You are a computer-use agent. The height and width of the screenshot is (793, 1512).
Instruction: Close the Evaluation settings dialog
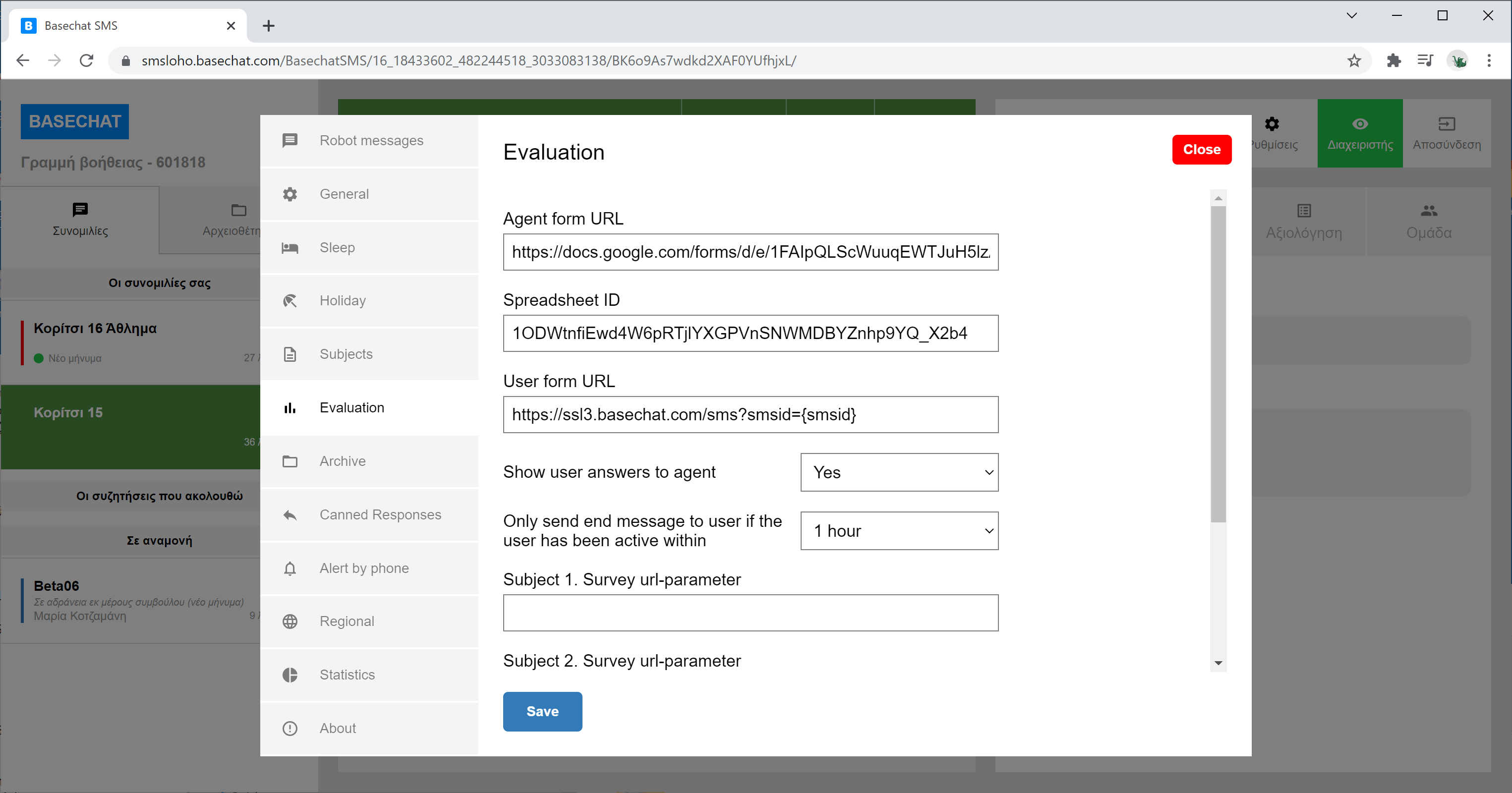1201,150
